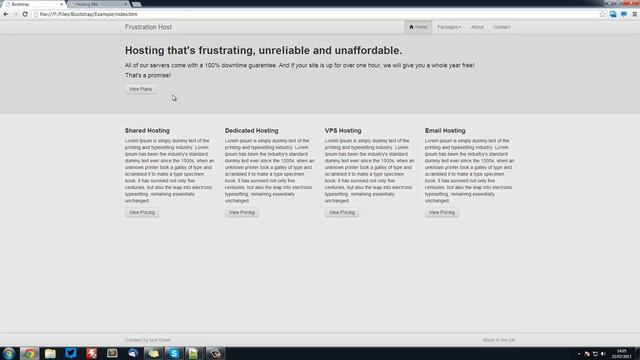640x360 pixels.
Task: Click the Chrome icon on the taskbar
Action: tap(29, 353)
